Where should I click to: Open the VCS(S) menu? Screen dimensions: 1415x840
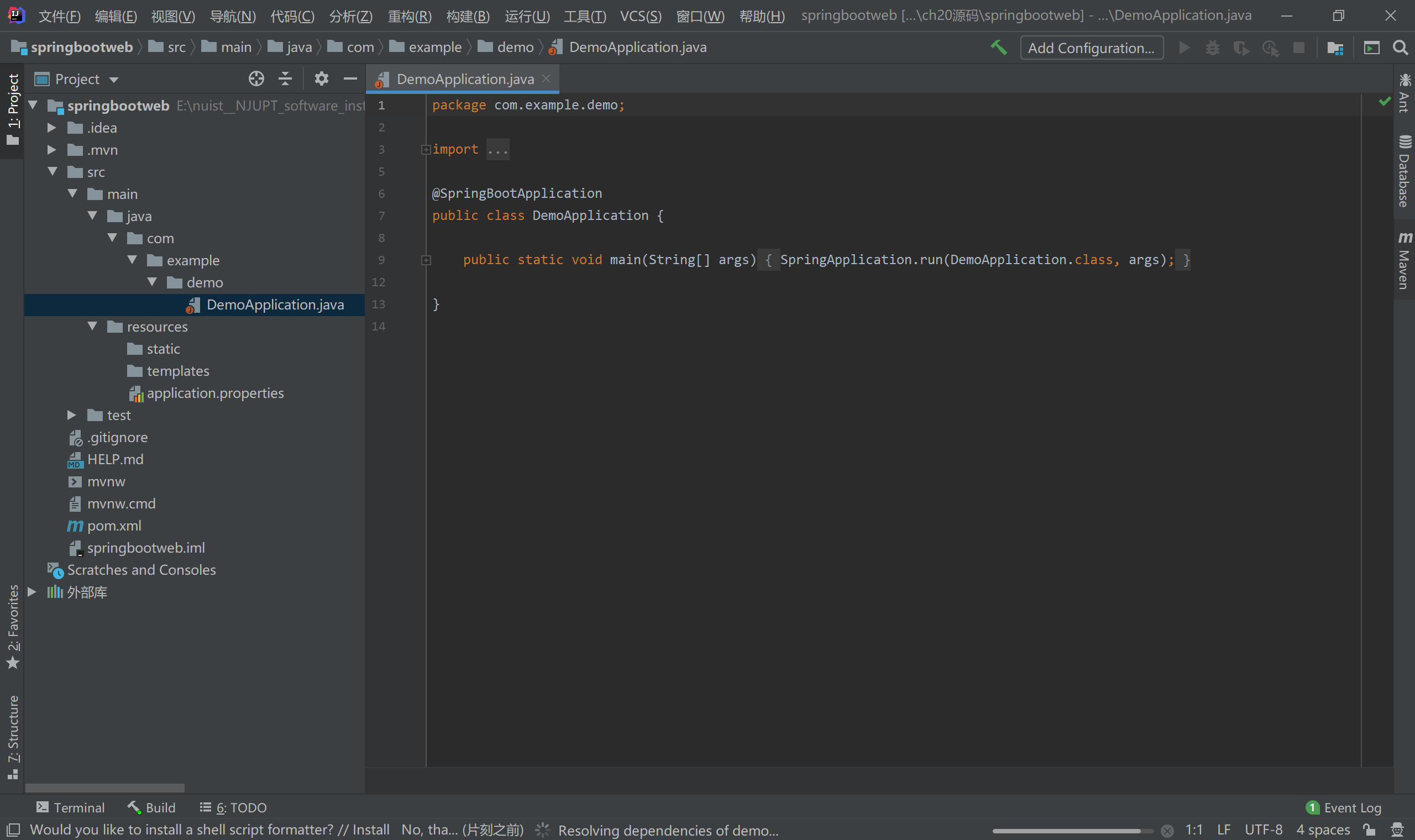(641, 16)
